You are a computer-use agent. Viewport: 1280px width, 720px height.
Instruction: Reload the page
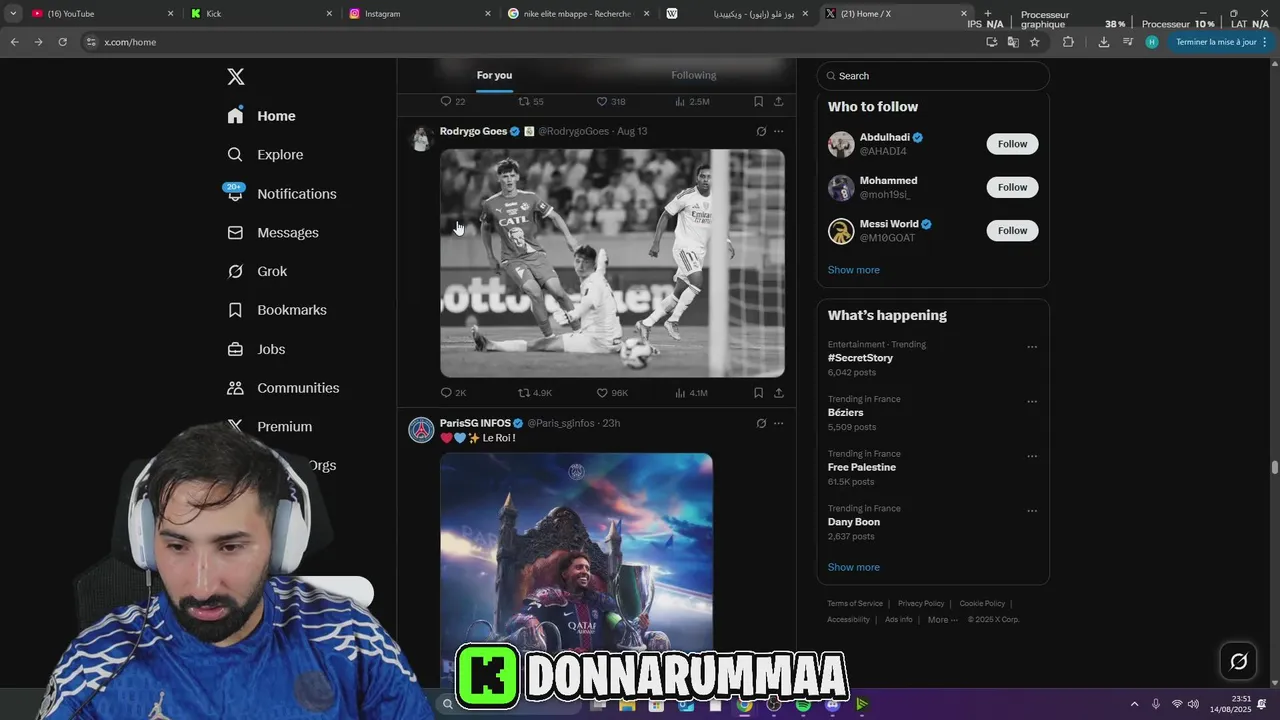[62, 42]
